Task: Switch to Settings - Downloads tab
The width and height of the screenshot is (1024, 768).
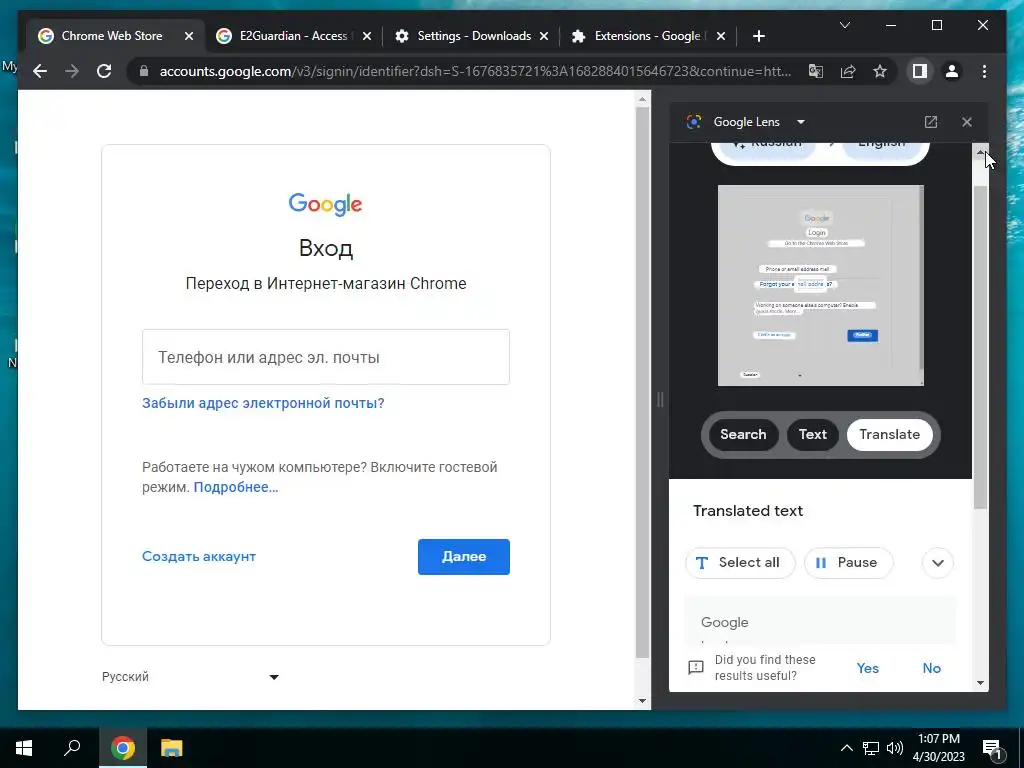Action: [x=472, y=37]
